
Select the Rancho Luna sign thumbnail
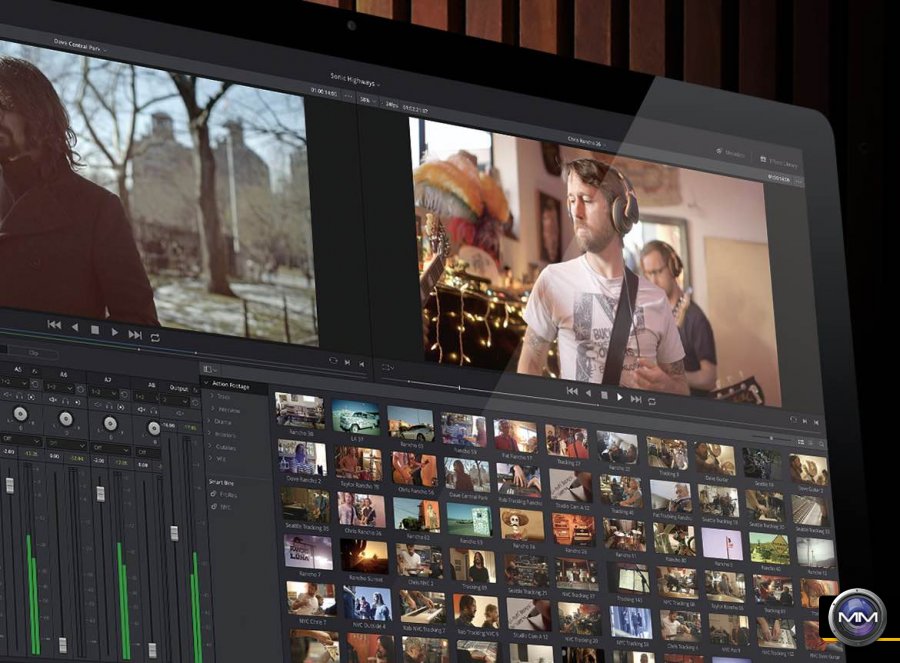coord(308,551)
